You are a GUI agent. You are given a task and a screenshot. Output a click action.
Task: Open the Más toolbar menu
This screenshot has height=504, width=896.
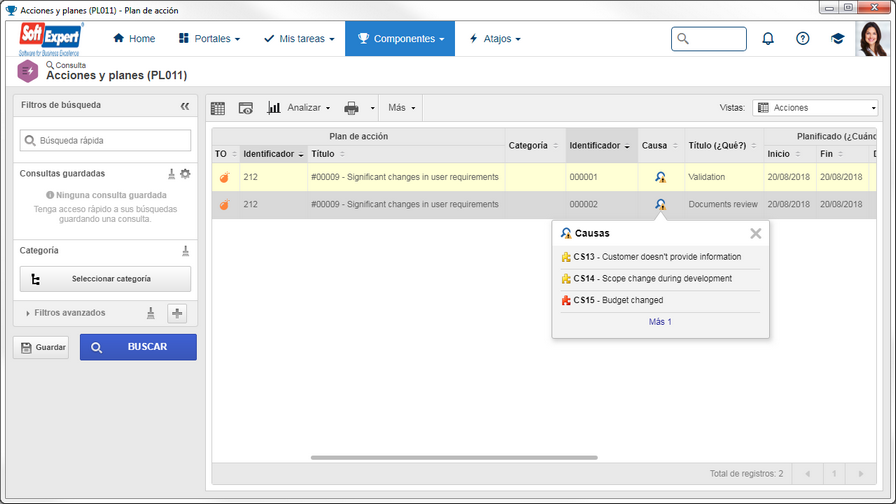pos(401,107)
